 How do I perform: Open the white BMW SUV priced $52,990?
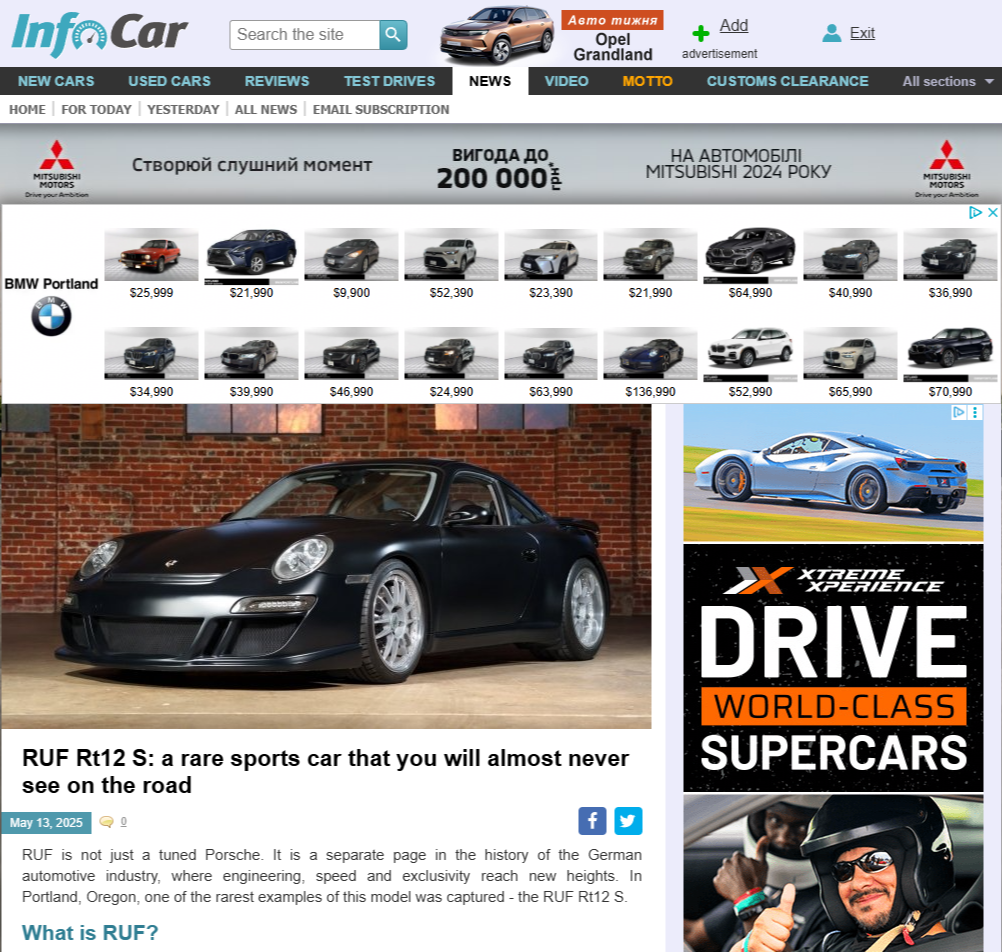tap(750, 353)
